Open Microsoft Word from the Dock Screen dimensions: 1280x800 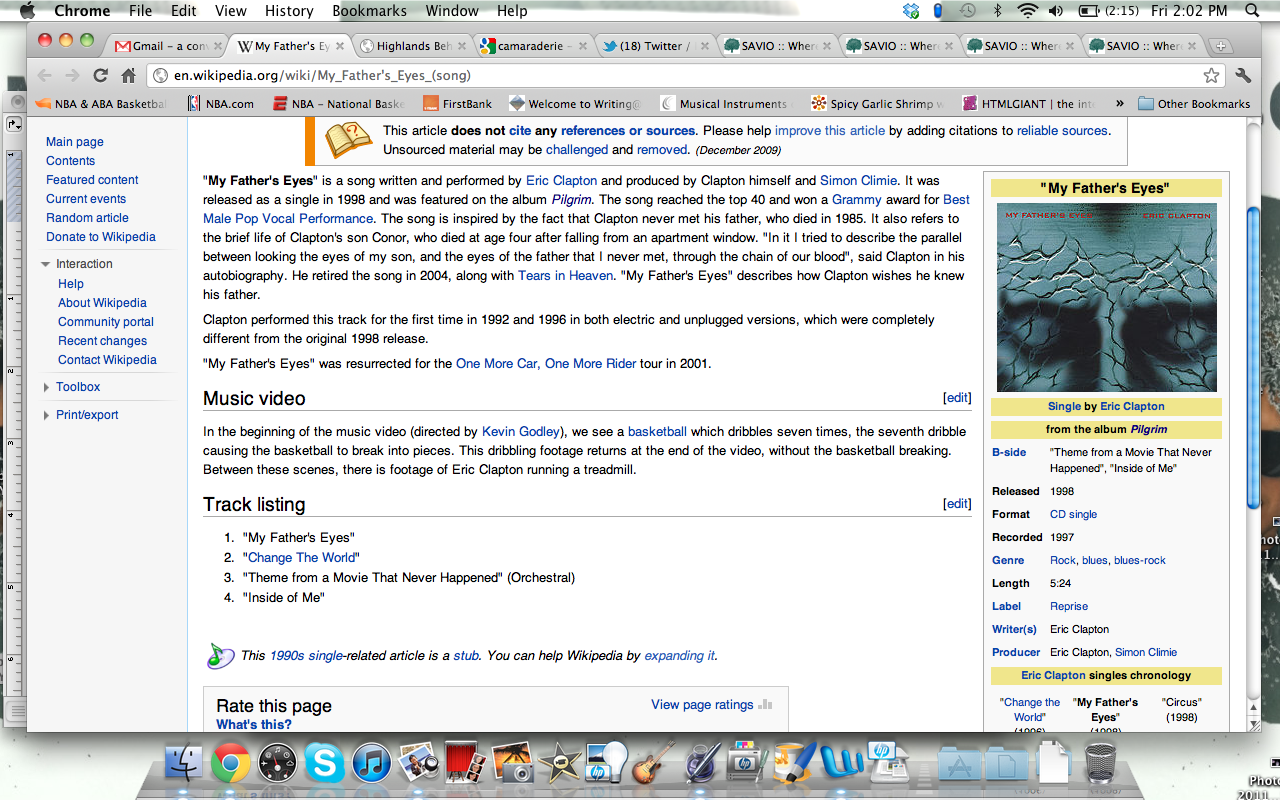pyautogui.click(x=841, y=763)
